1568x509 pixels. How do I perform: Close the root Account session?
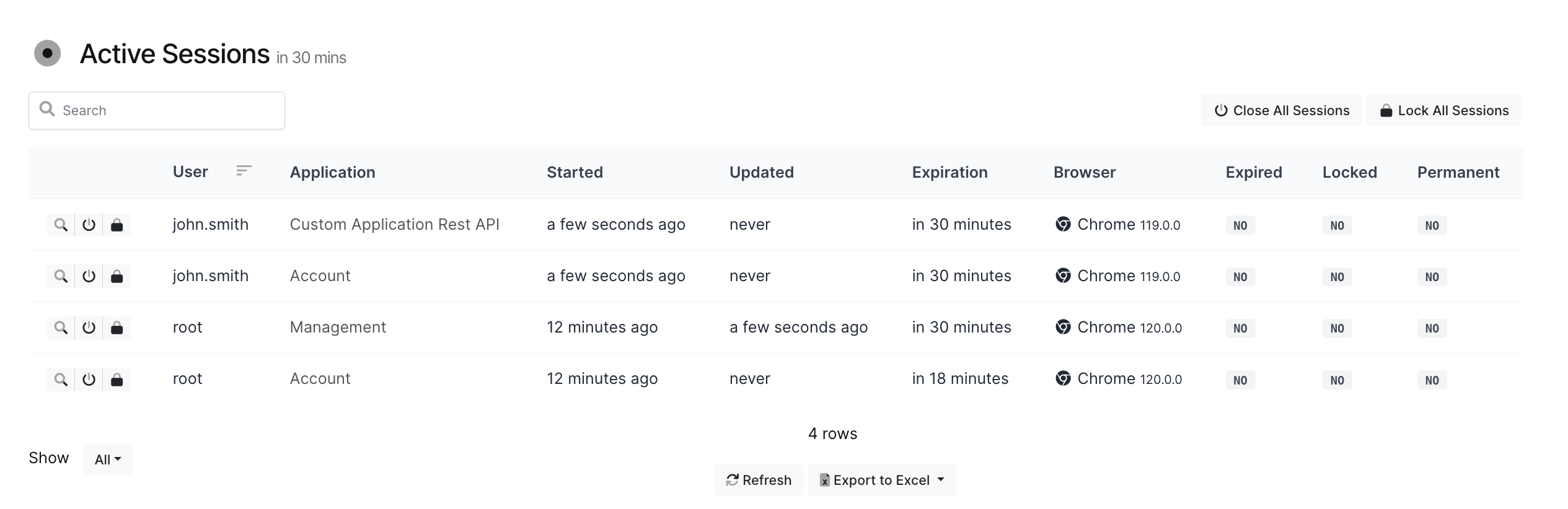point(89,379)
